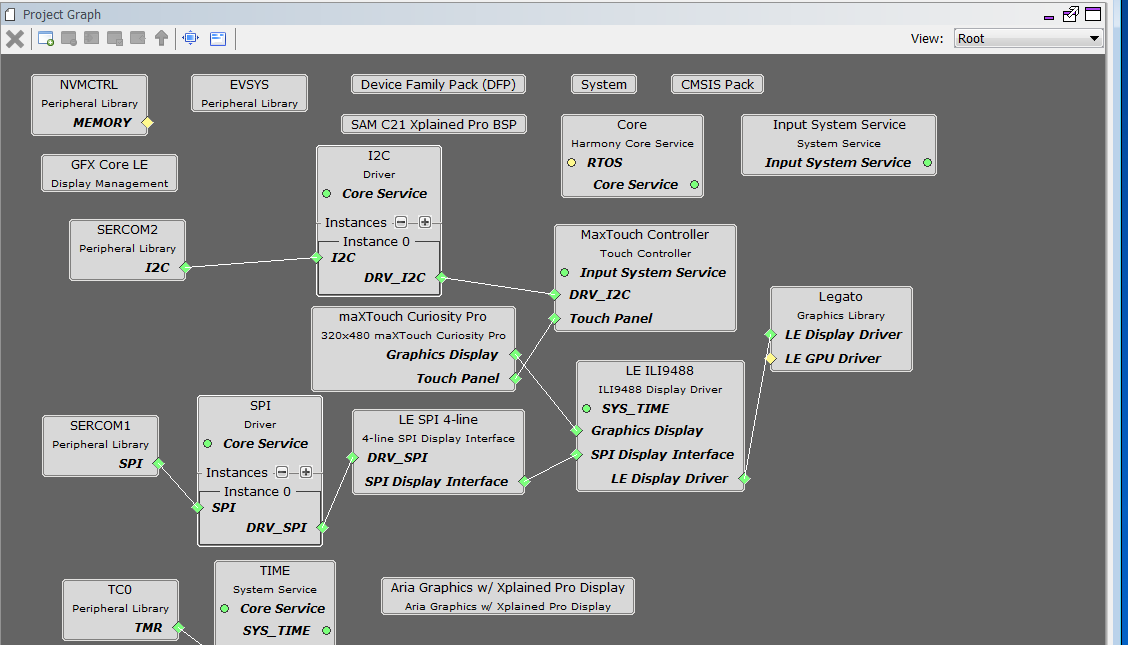Click the grayed move-into-group toolbar icon
This screenshot has height=645, width=1128.
(91, 39)
